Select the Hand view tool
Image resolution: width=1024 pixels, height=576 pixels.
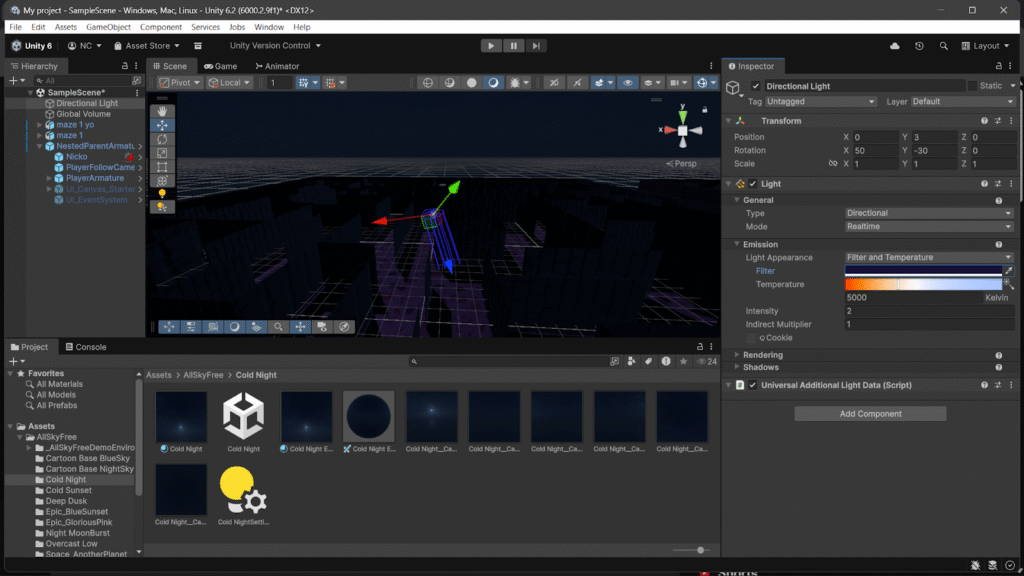point(162,112)
